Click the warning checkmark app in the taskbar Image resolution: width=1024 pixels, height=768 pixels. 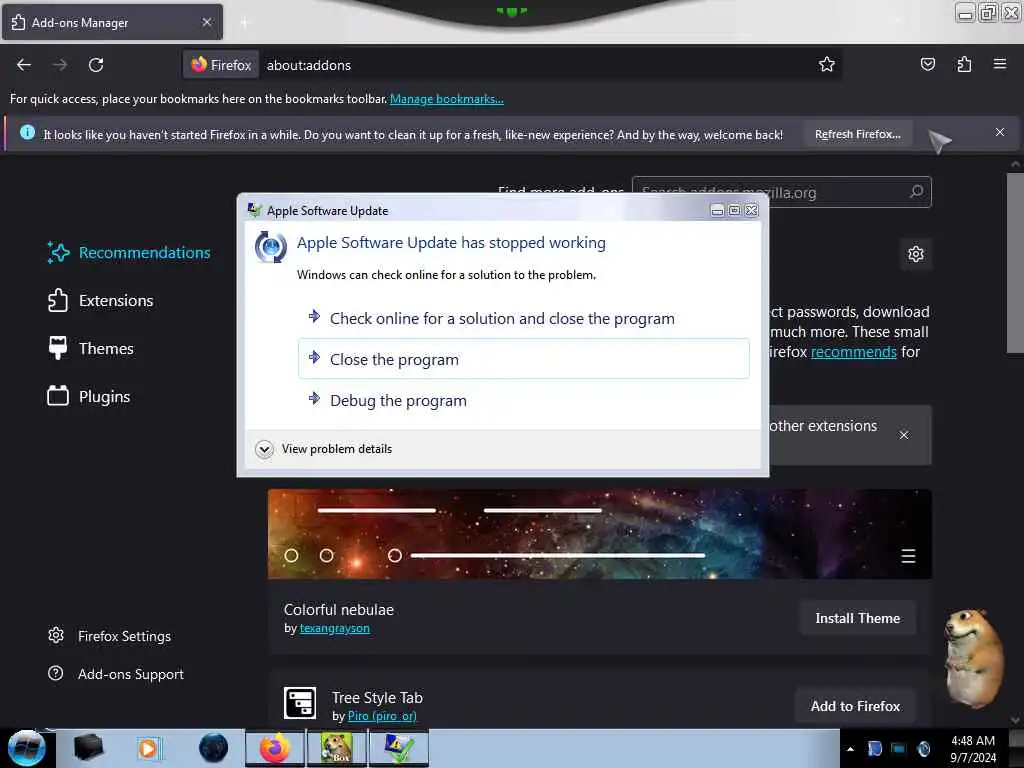[398, 748]
